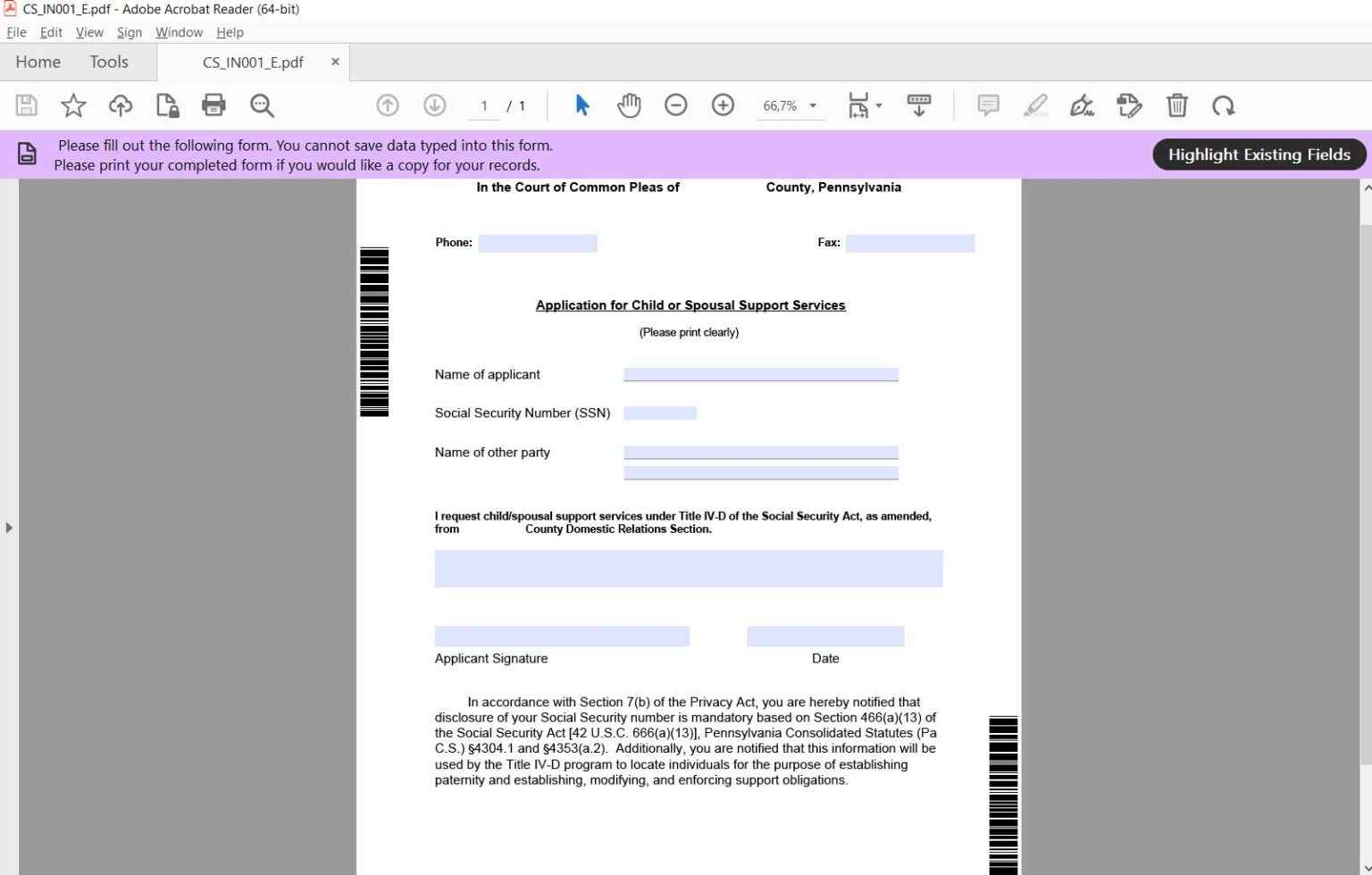Activate the Hand pan tool
This screenshot has height=875, width=1372.
click(629, 105)
